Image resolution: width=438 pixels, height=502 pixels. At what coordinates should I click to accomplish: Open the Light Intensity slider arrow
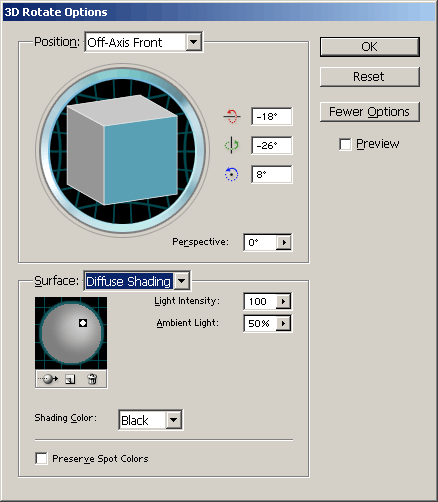click(283, 302)
